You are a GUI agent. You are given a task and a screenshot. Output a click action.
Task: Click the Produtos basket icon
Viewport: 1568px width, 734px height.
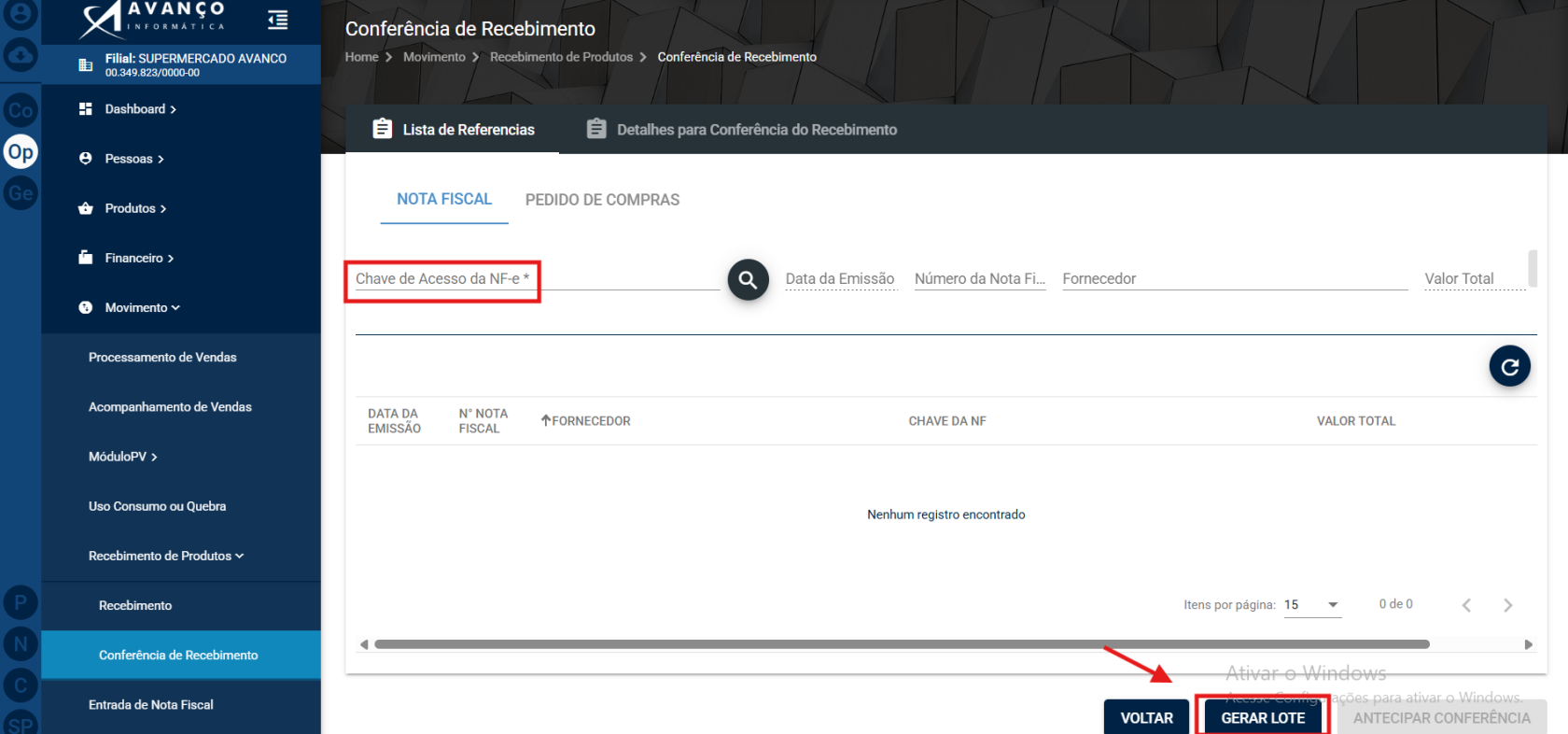(86, 208)
